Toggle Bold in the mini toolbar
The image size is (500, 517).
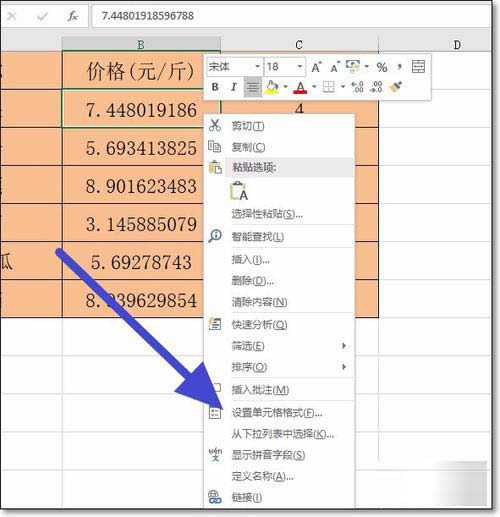point(215,87)
